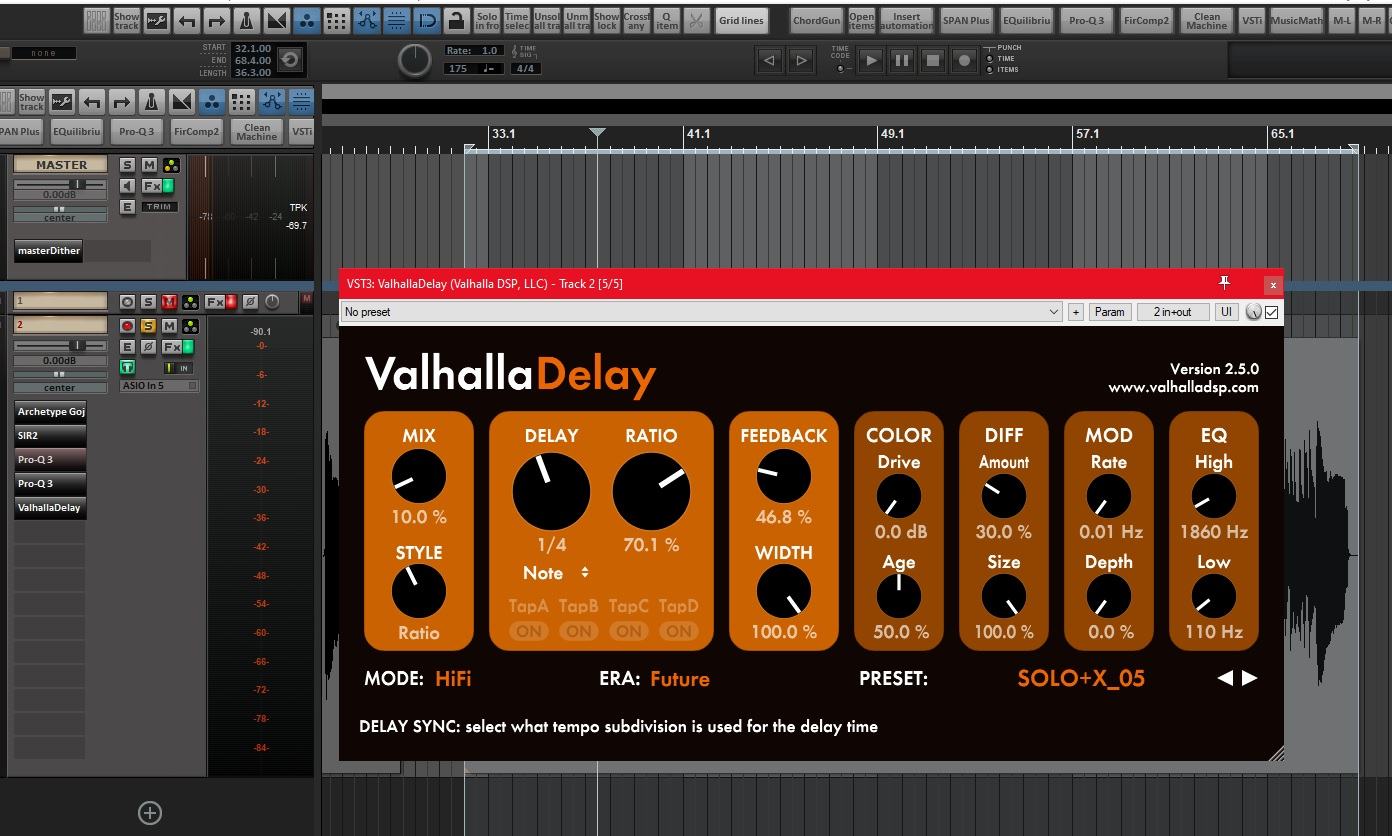Open masterDither on the Master track

[x=49, y=251]
